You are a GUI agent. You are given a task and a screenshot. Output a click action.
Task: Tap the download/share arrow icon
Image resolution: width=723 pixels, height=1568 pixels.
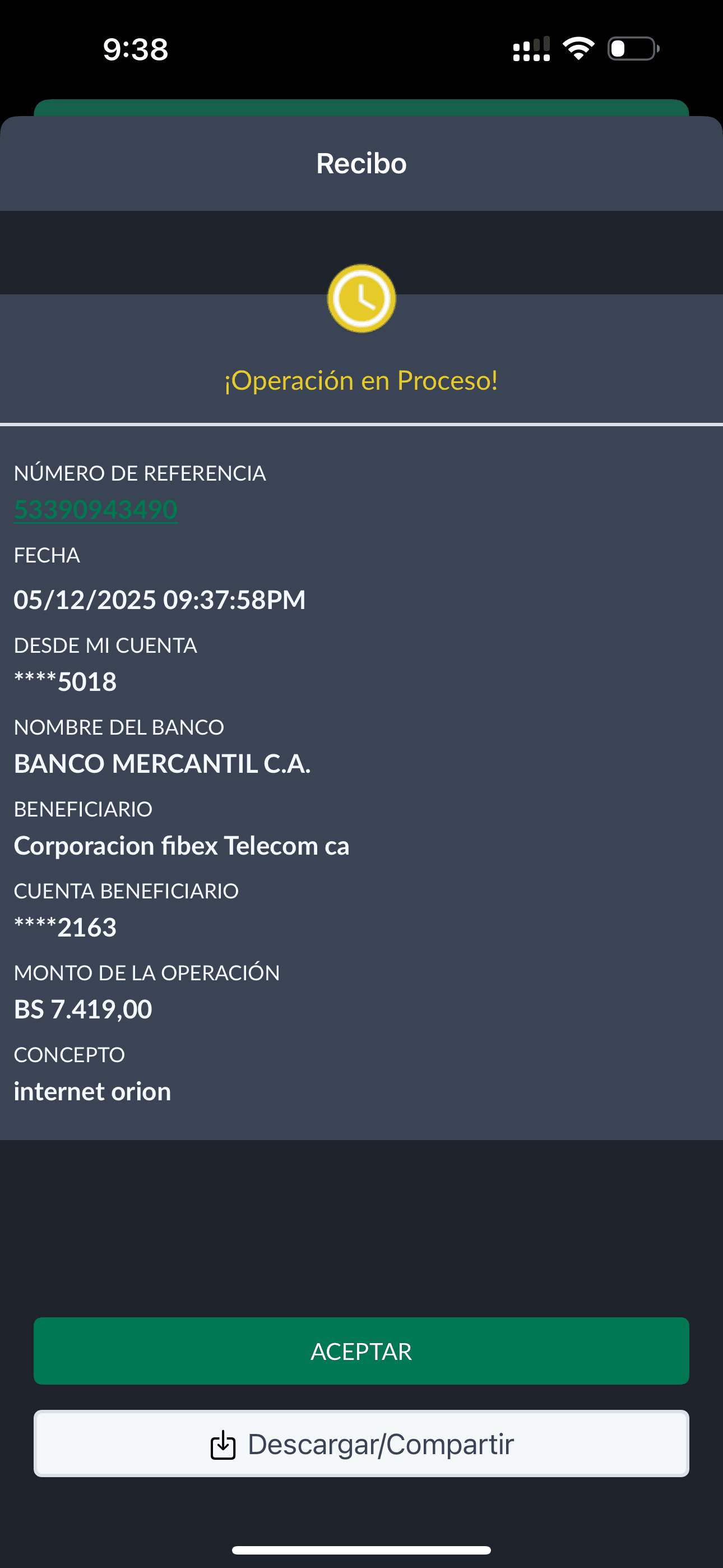223,1445
